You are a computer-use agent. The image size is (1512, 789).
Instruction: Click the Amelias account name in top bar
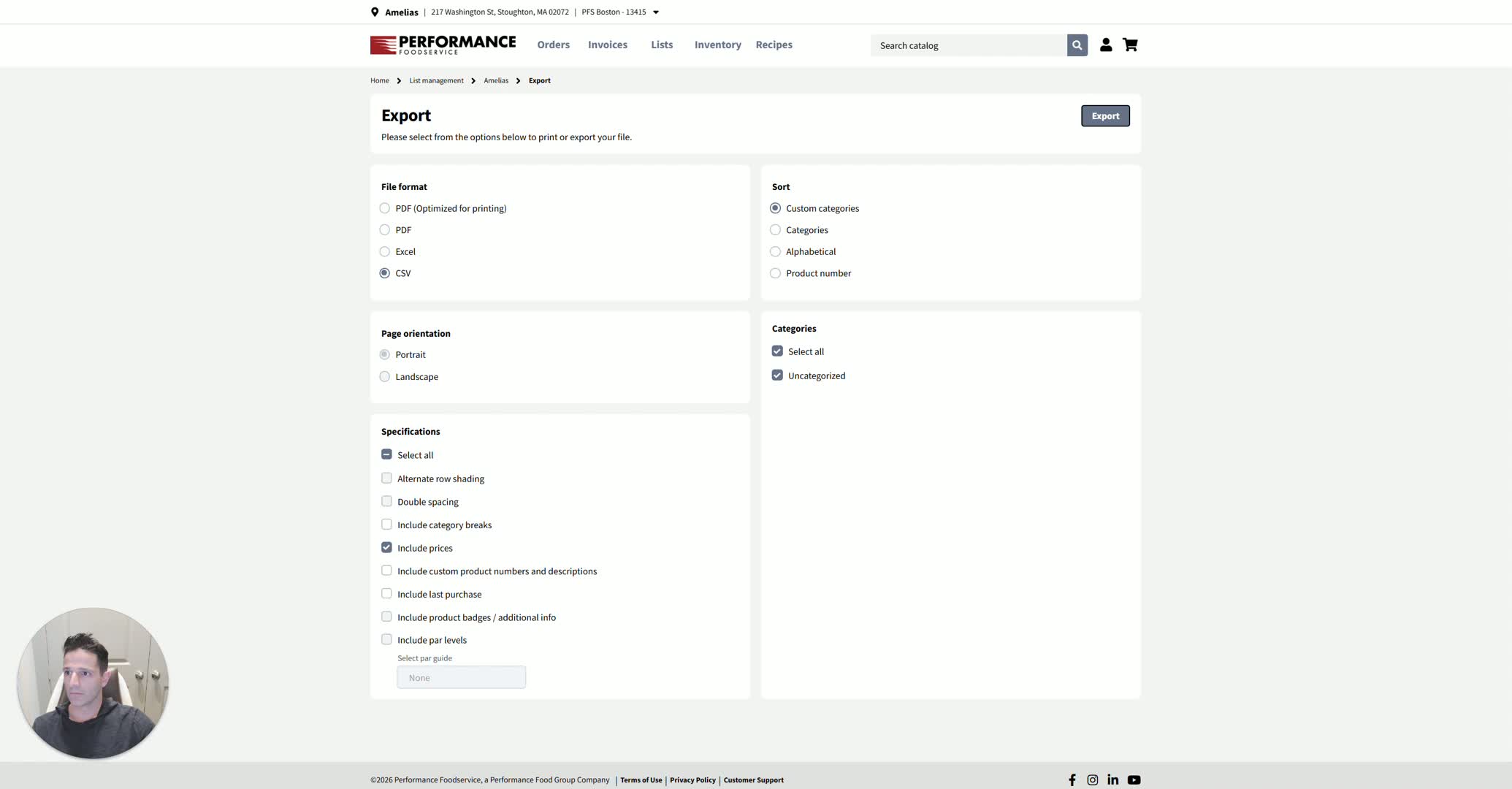click(402, 12)
